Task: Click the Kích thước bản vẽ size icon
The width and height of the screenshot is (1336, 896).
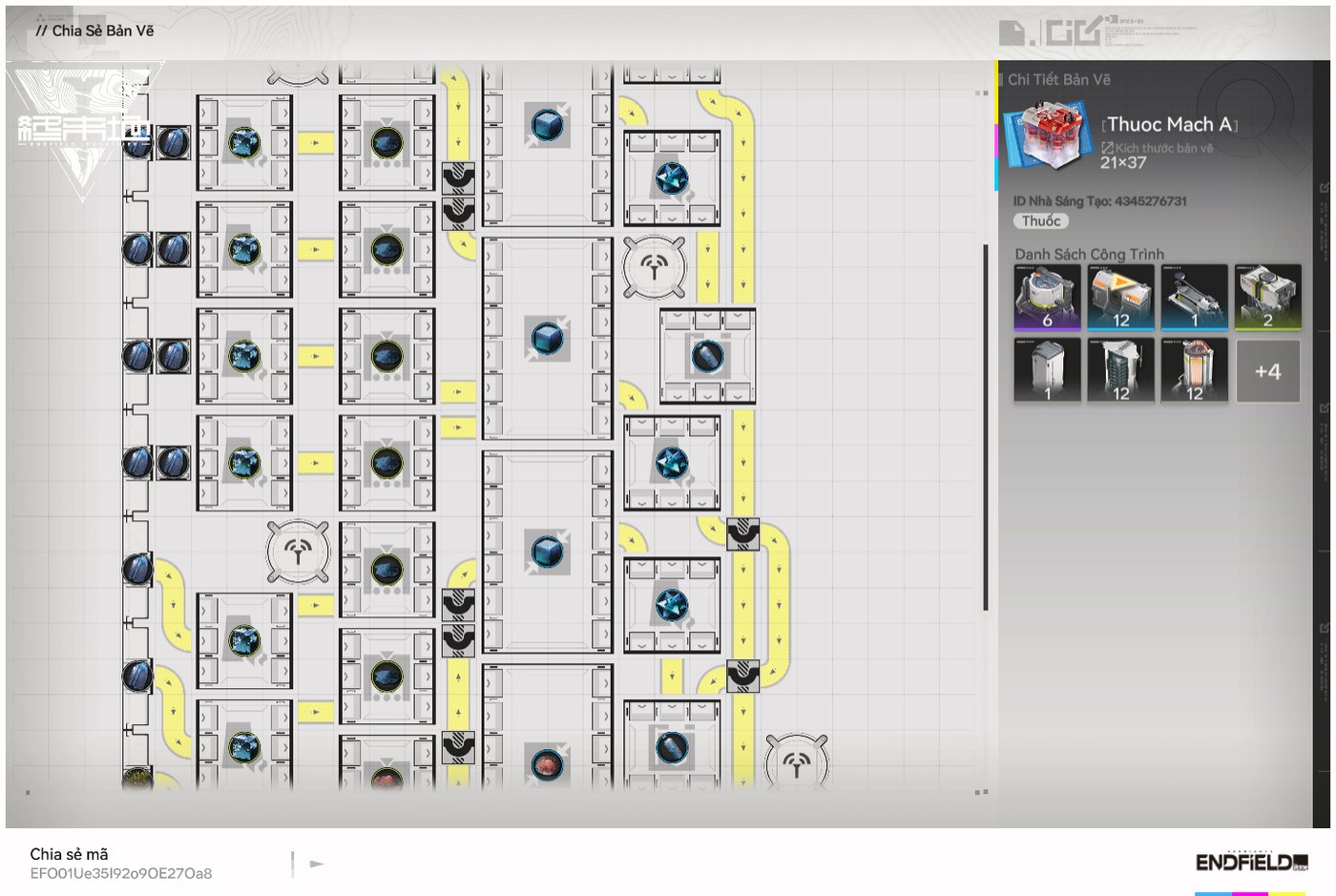Action: pyautogui.click(x=1107, y=148)
